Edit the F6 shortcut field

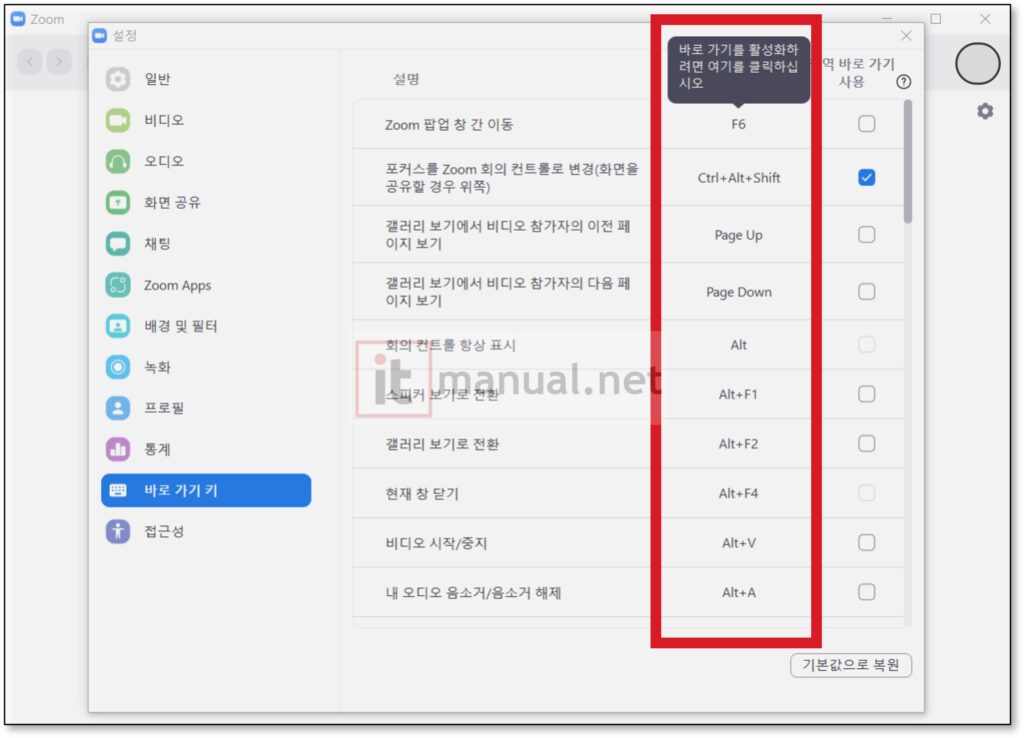[x=738, y=124]
